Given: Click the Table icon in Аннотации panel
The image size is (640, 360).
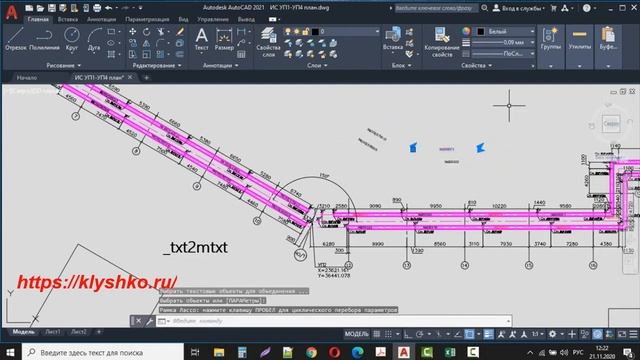Looking at the screenshot, I should pyautogui.click(x=241, y=54).
